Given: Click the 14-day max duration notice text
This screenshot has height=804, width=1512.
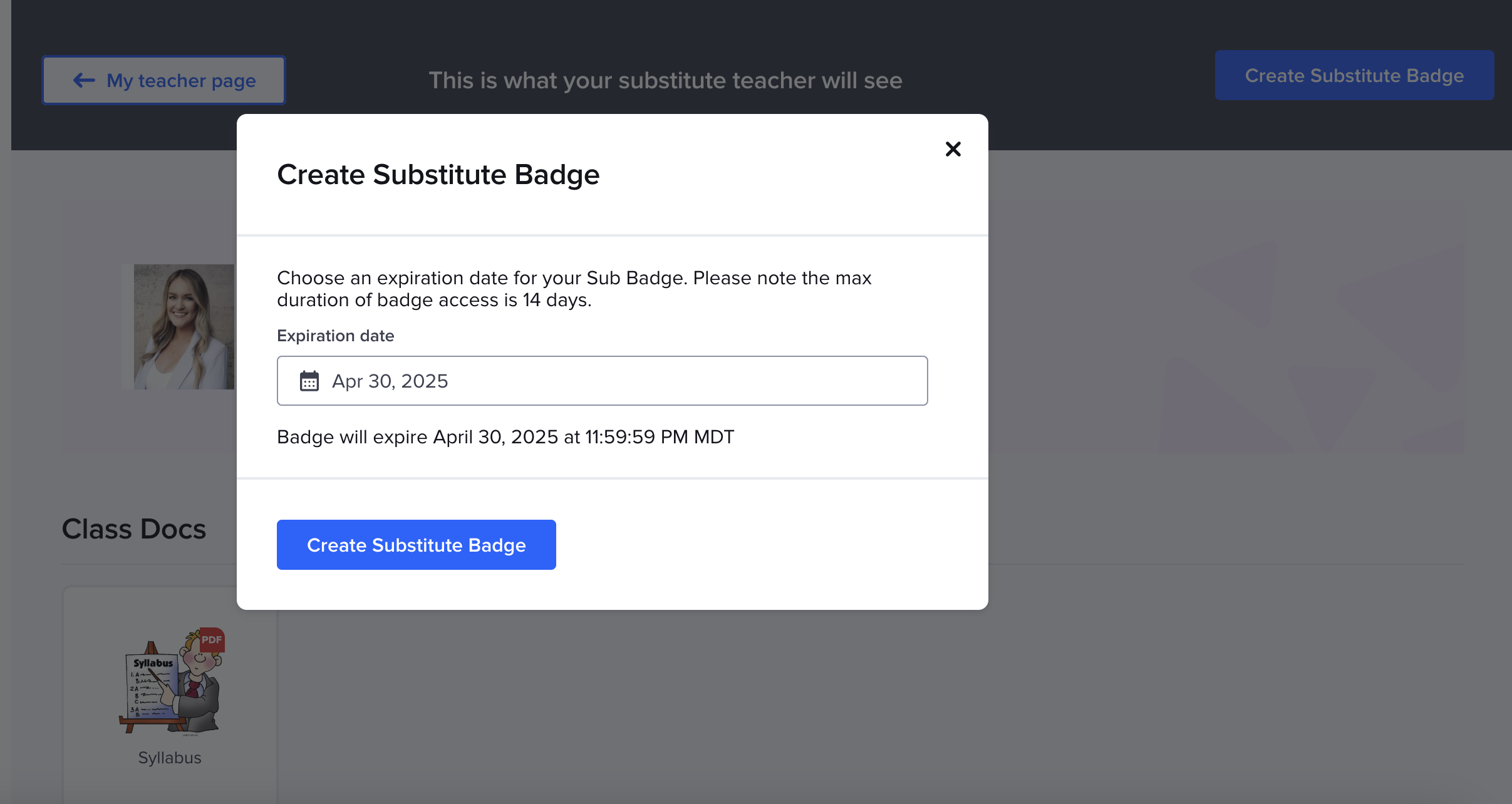Looking at the screenshot, I should [x=574, y=288].
